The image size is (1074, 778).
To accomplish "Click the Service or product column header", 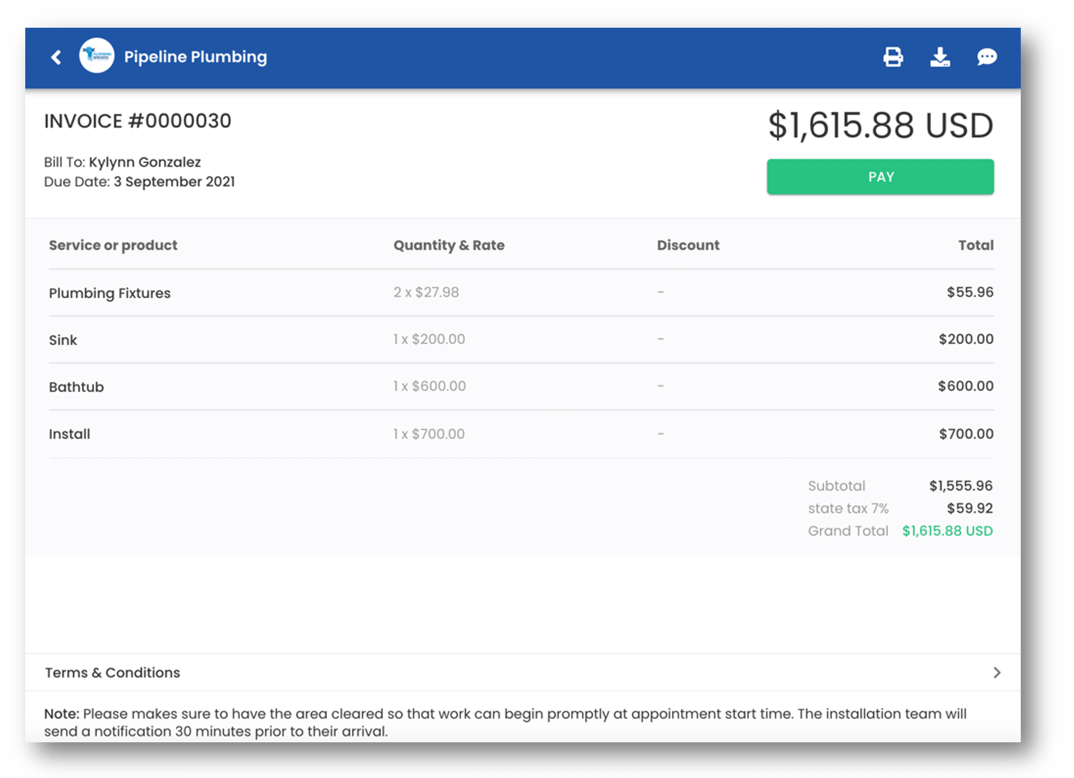I will click(x=113, y=245).
